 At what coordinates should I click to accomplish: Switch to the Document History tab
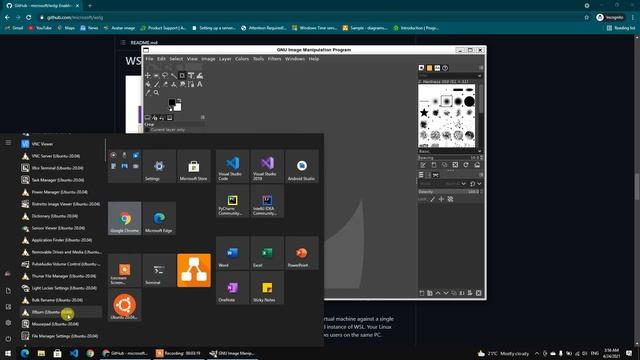coord(445,68)
